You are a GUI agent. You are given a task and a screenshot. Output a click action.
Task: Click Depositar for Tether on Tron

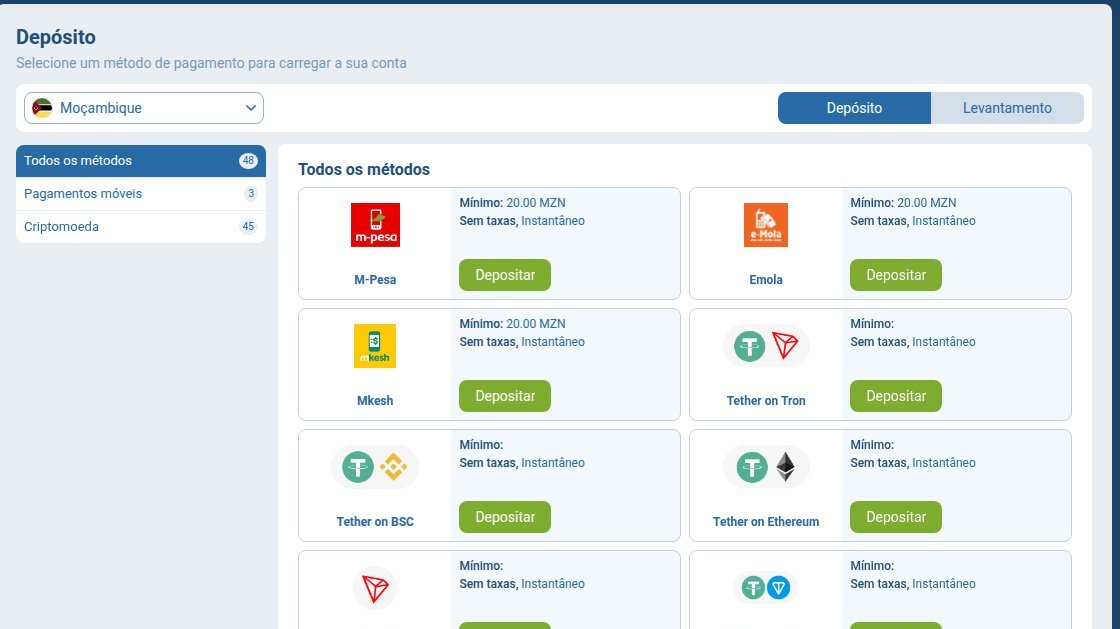pyautogui.click(x=896, y=396)
